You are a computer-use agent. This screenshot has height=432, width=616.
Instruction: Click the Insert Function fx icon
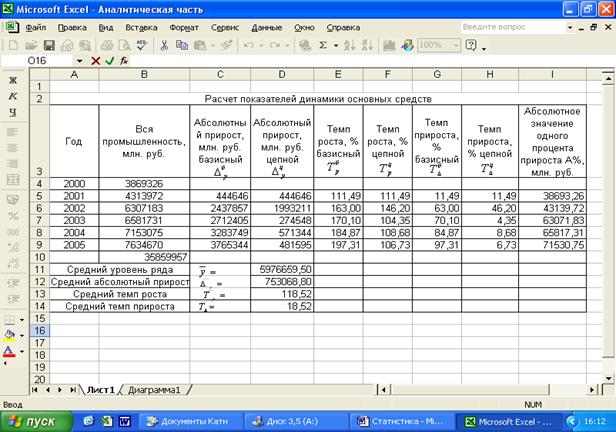124,61
